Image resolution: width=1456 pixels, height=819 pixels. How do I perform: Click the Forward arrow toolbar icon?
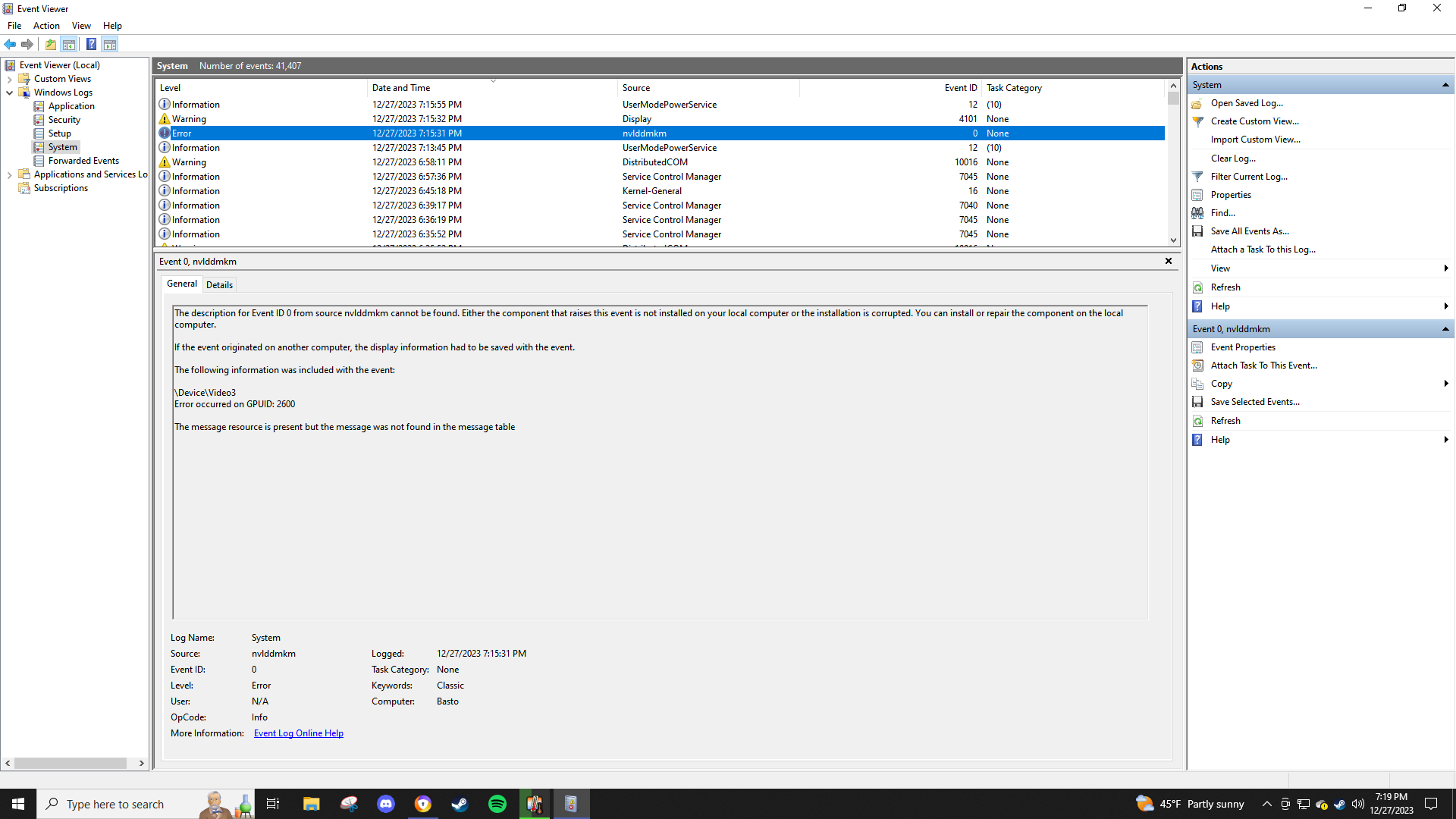[27, 44]
